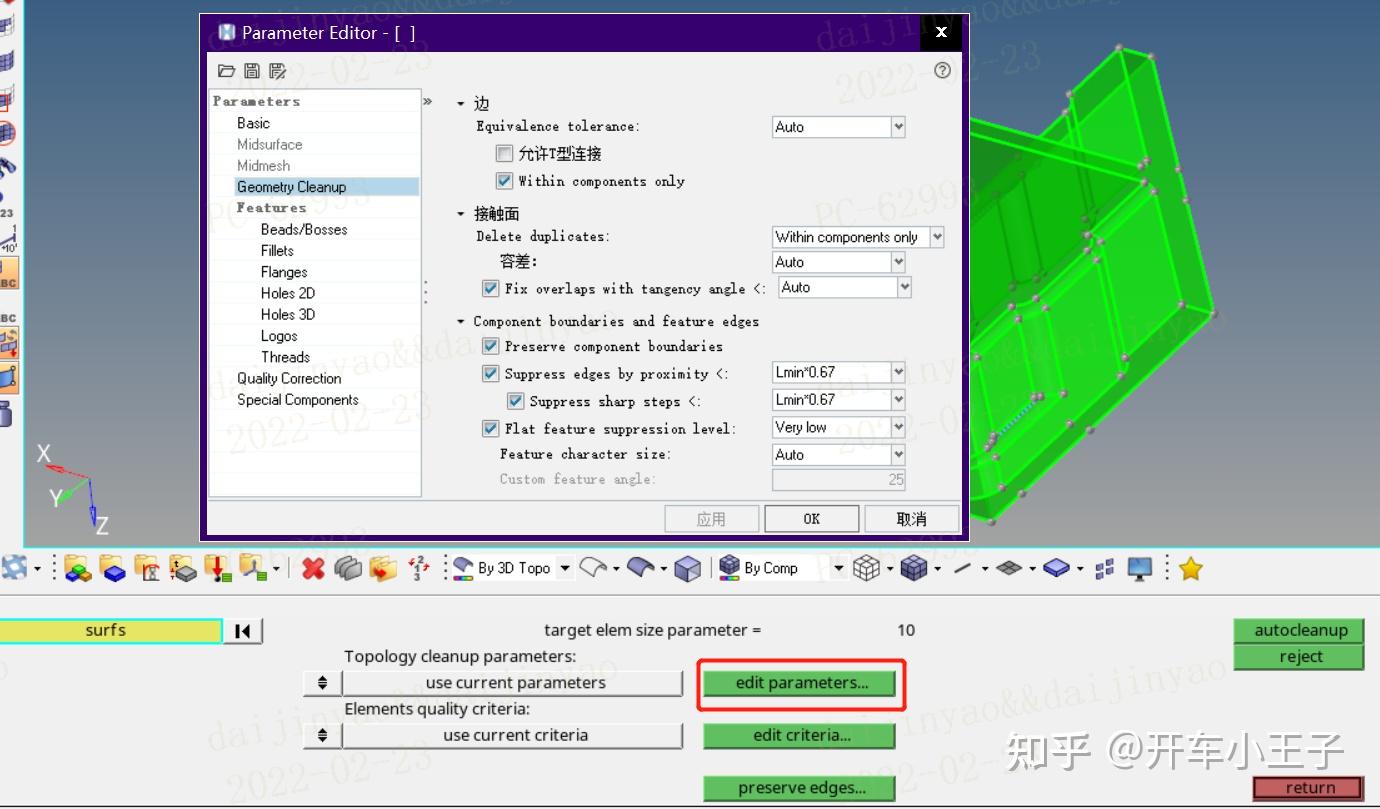Click the preserve edges... button

tap(802, 788)
